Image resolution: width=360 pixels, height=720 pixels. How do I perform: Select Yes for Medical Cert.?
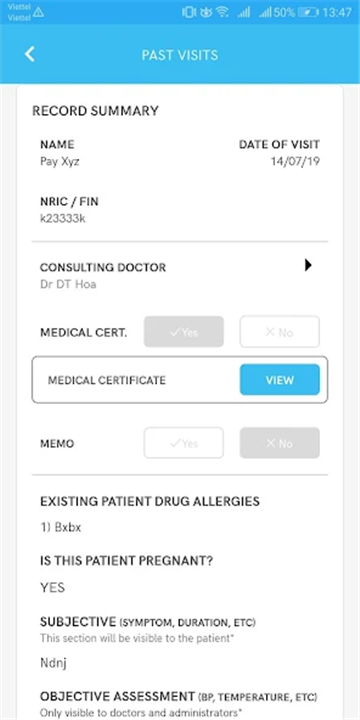pyautogui.click(x=184, y=332)
